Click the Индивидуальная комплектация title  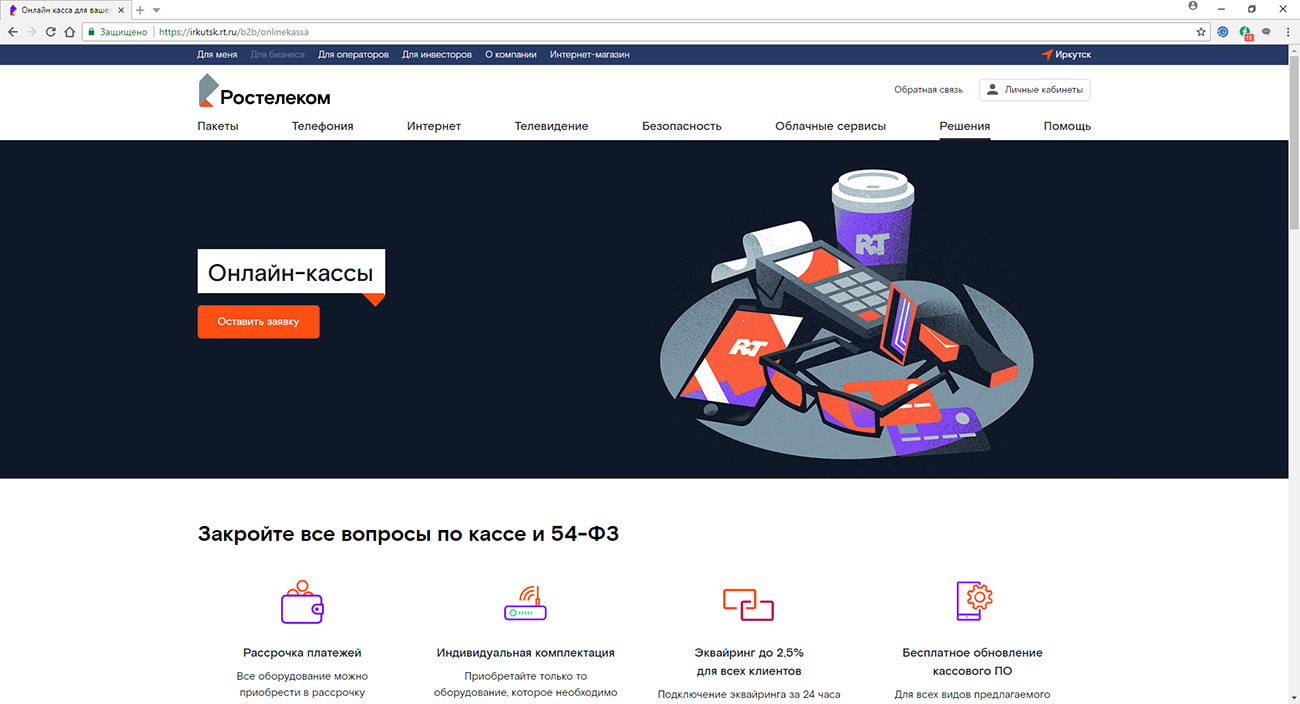[526, 653]
